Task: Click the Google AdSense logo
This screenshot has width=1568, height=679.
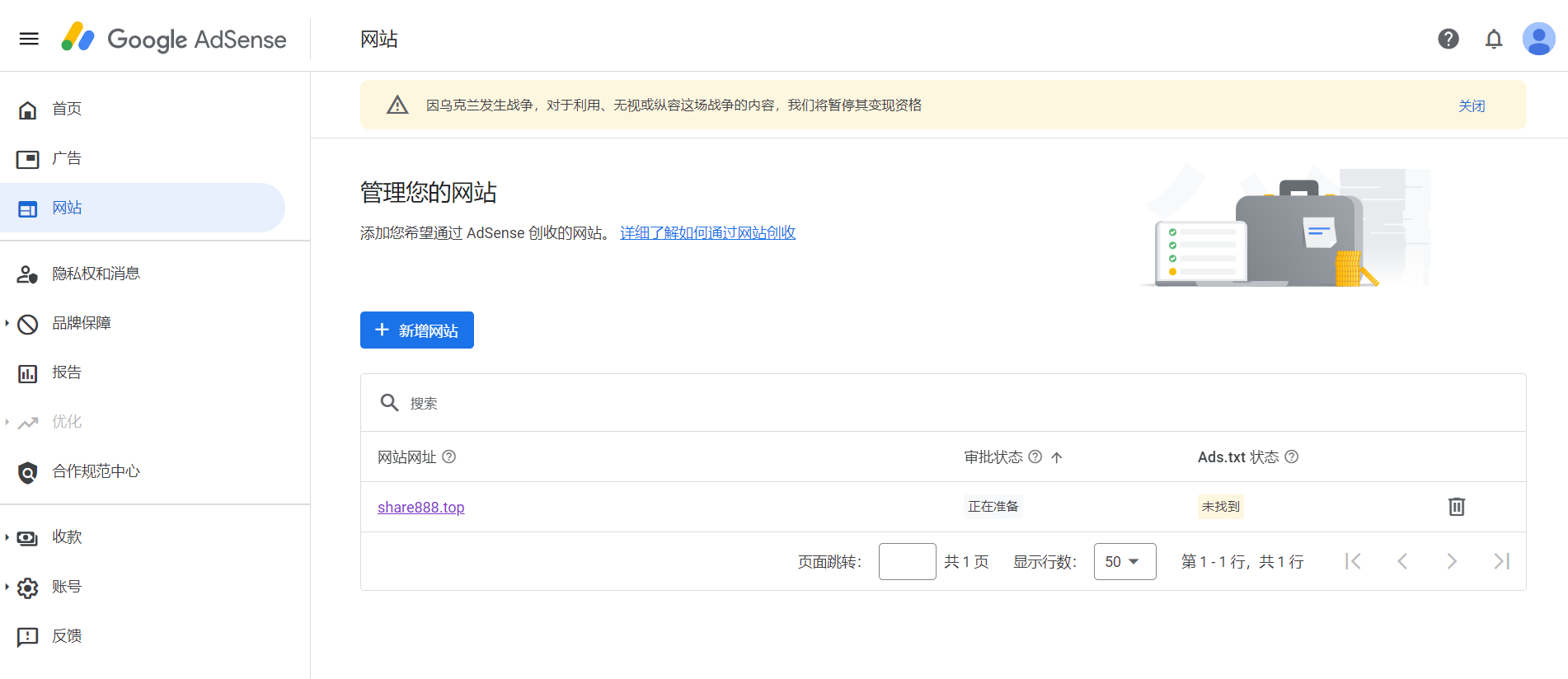Action: tap(174, 39)
